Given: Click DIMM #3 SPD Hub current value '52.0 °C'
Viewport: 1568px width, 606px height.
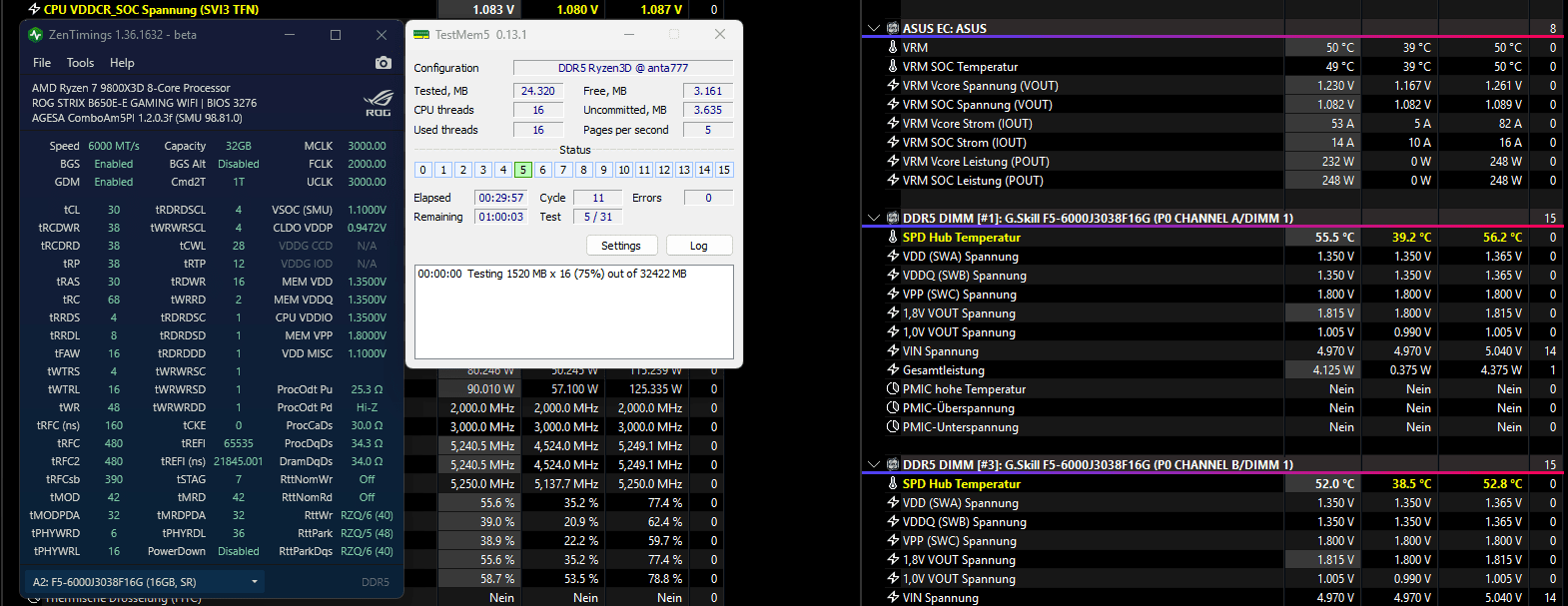Looking at the screenshot, I should [1334, 483].
